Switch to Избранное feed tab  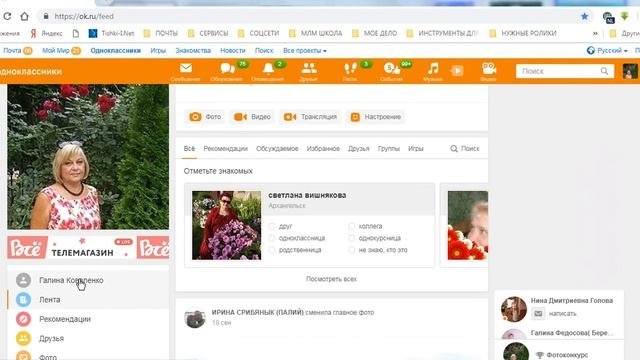pyautogui.click(x=323, y=149)
